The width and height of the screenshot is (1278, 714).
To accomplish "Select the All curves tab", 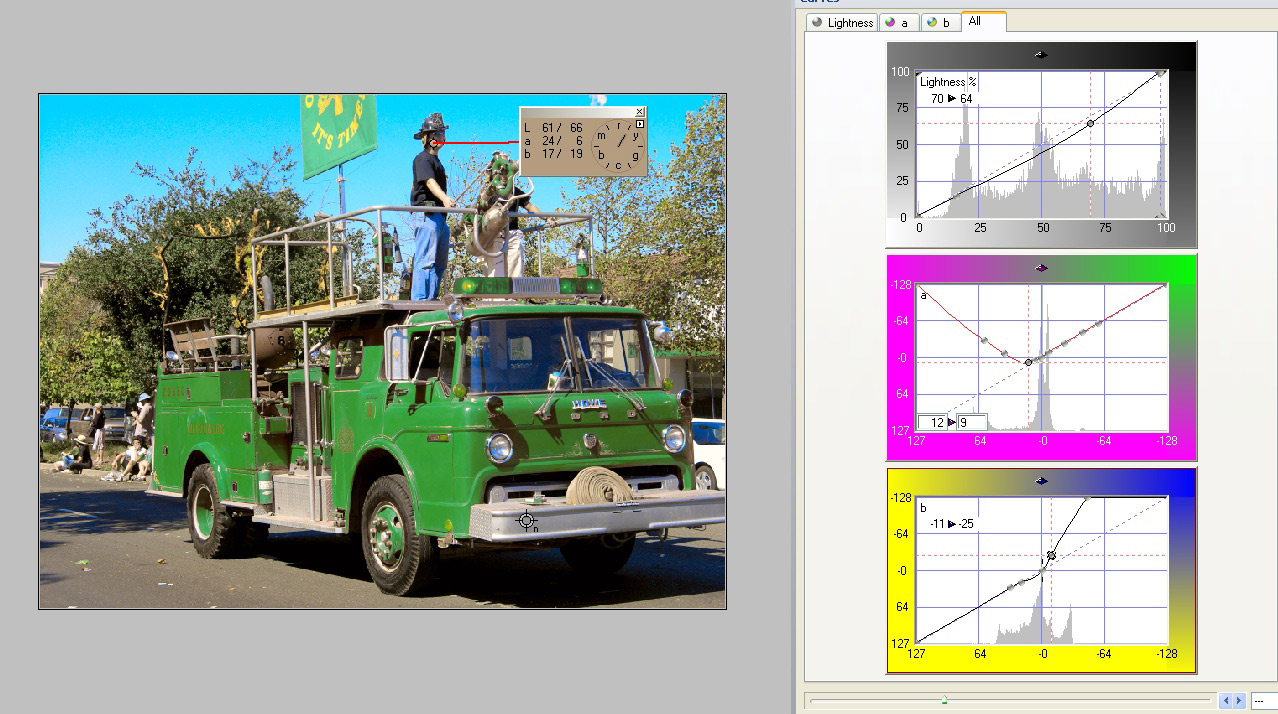I will click(982, 21).
